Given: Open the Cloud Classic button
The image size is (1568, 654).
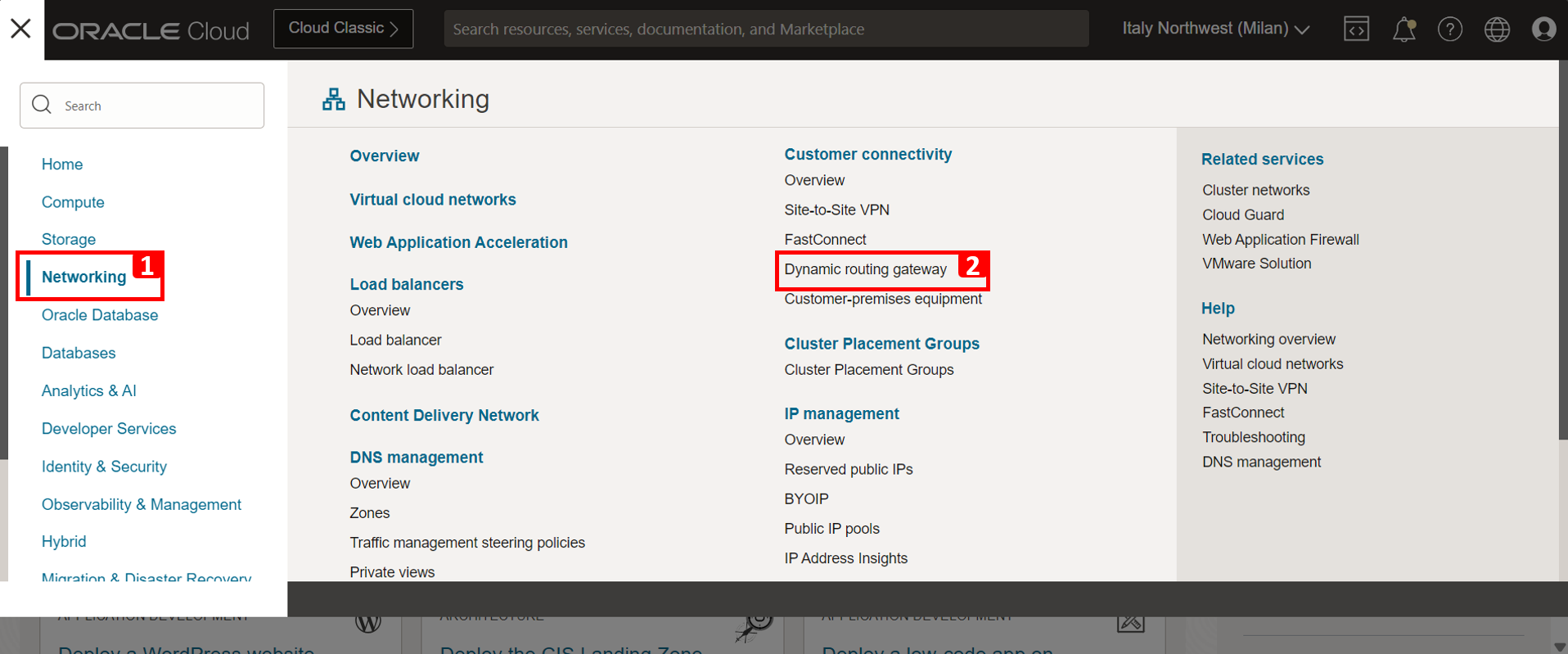Looking at the screenshot, I should (x=343, y=29).
